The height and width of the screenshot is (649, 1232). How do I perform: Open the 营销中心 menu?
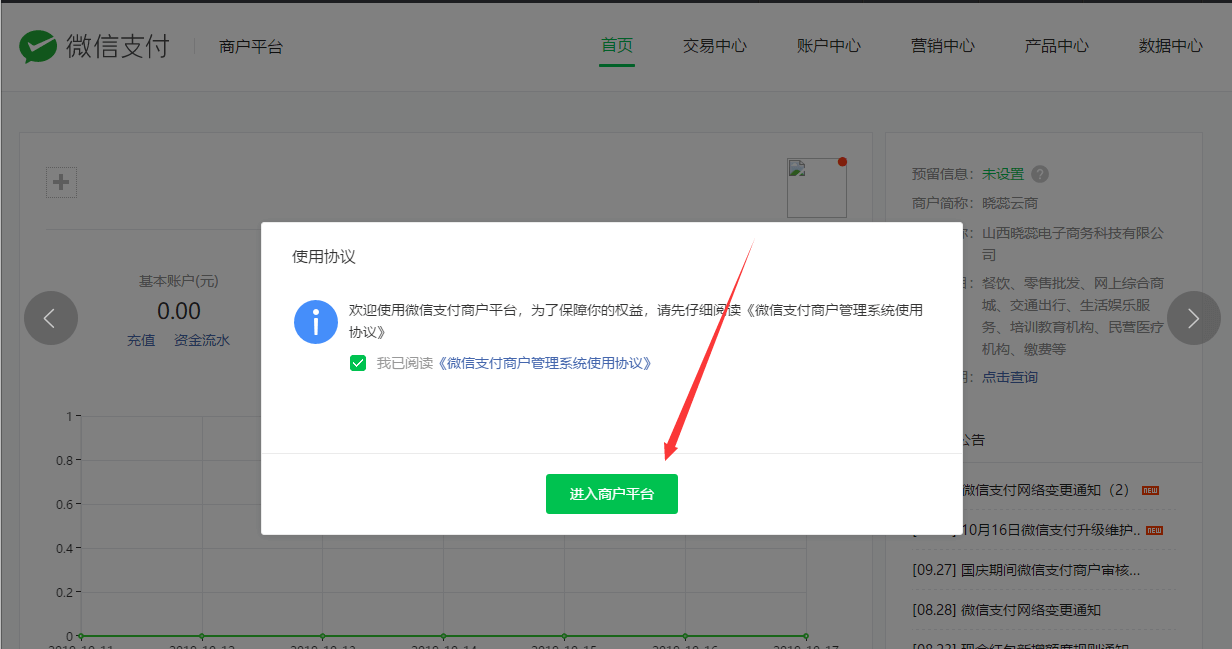click(x=943, y=46)
